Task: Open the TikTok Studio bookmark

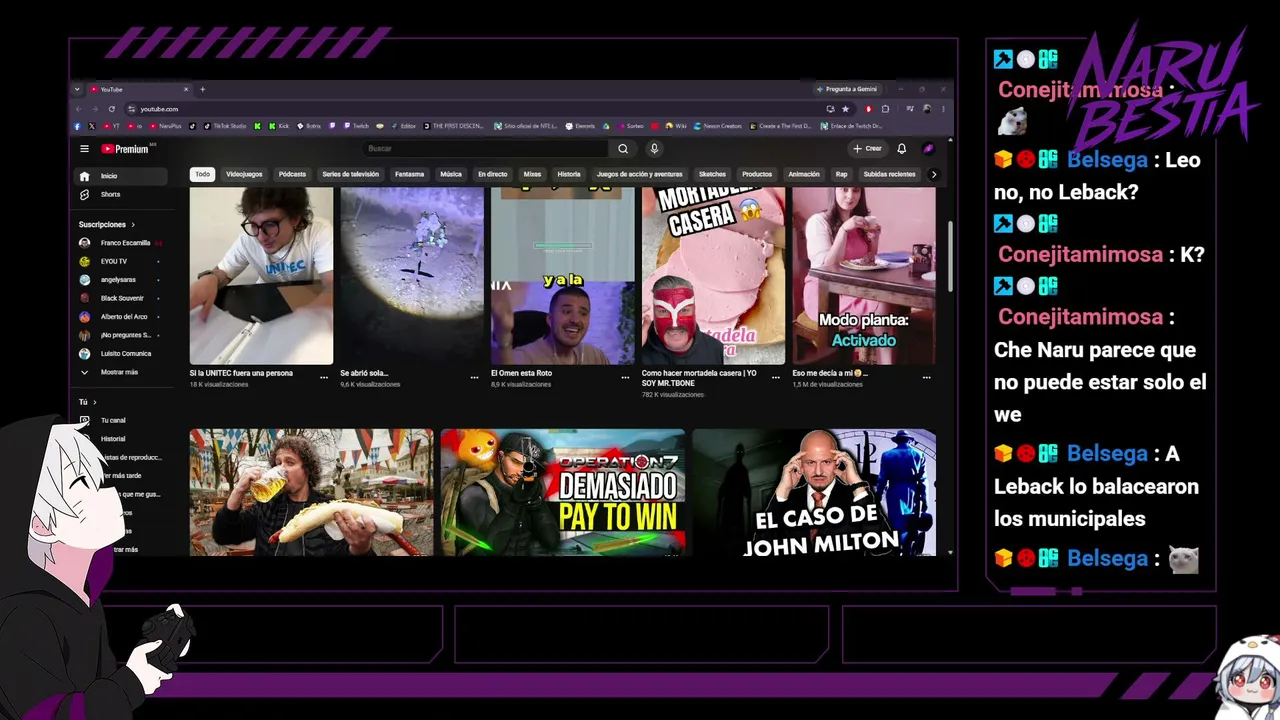Action: tap(226, 126)
